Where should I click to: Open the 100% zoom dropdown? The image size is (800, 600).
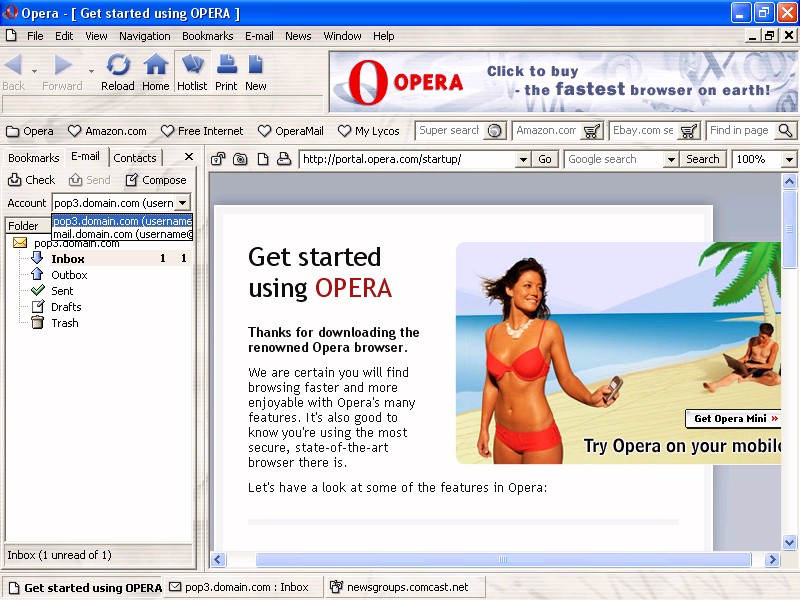pos(789,159)
